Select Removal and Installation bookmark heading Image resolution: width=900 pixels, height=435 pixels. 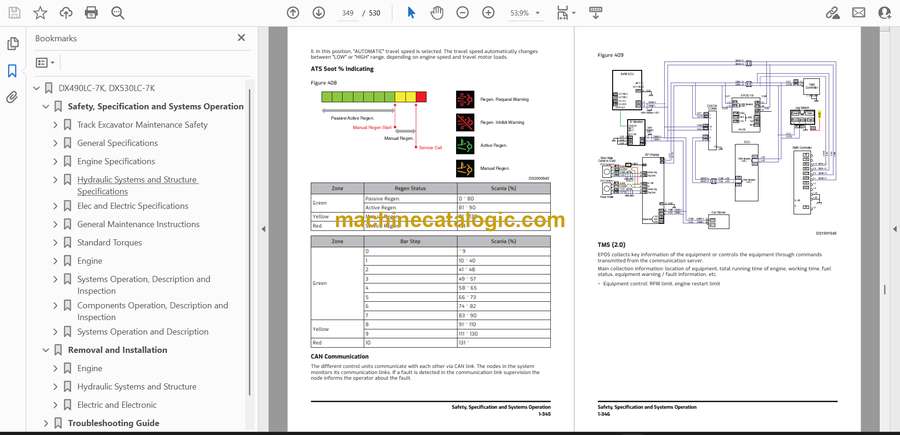click(118, 350)
